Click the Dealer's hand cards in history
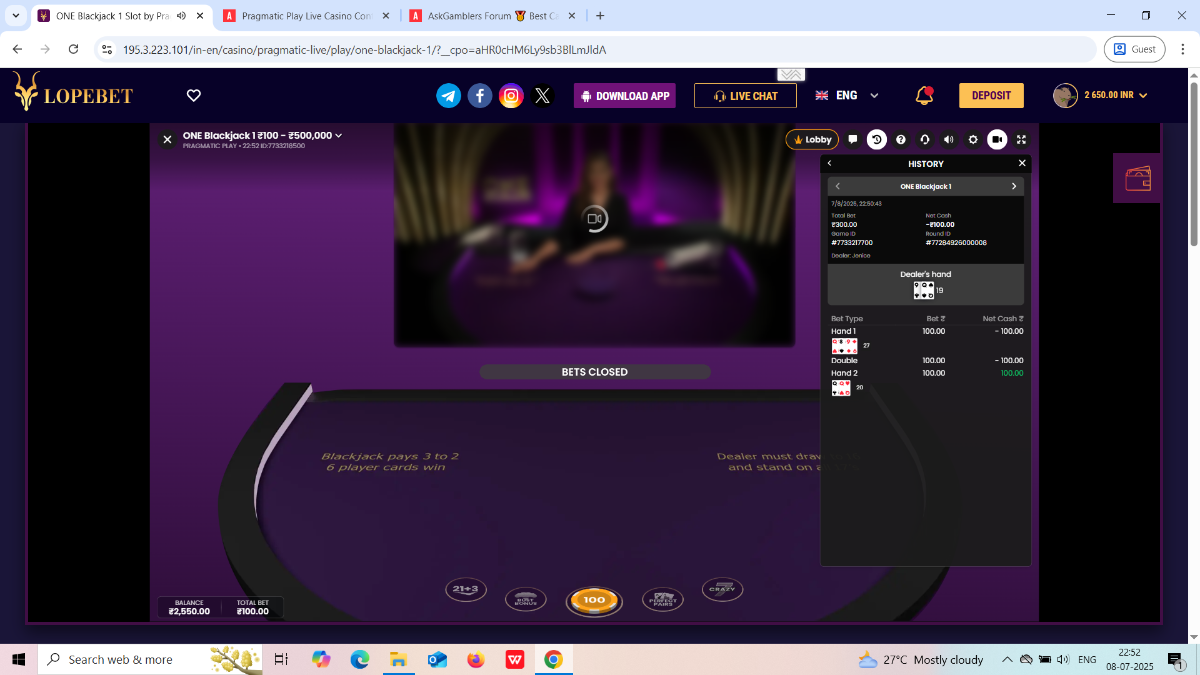 point(924,290)
